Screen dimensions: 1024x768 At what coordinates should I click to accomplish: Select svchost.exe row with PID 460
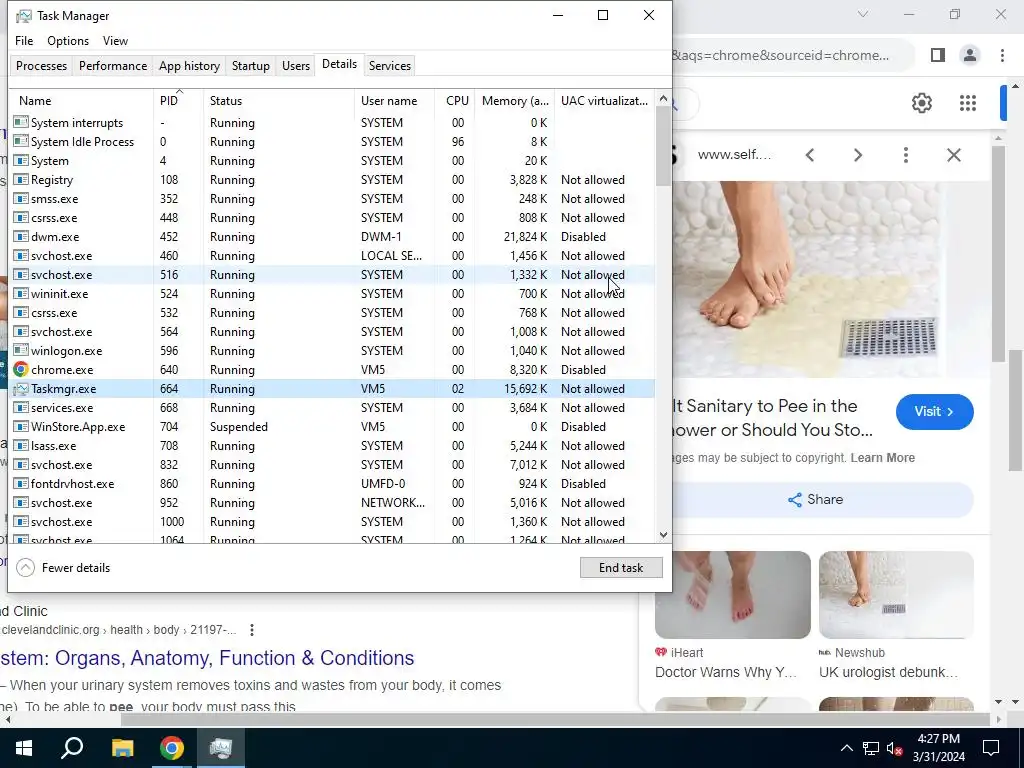333,256
